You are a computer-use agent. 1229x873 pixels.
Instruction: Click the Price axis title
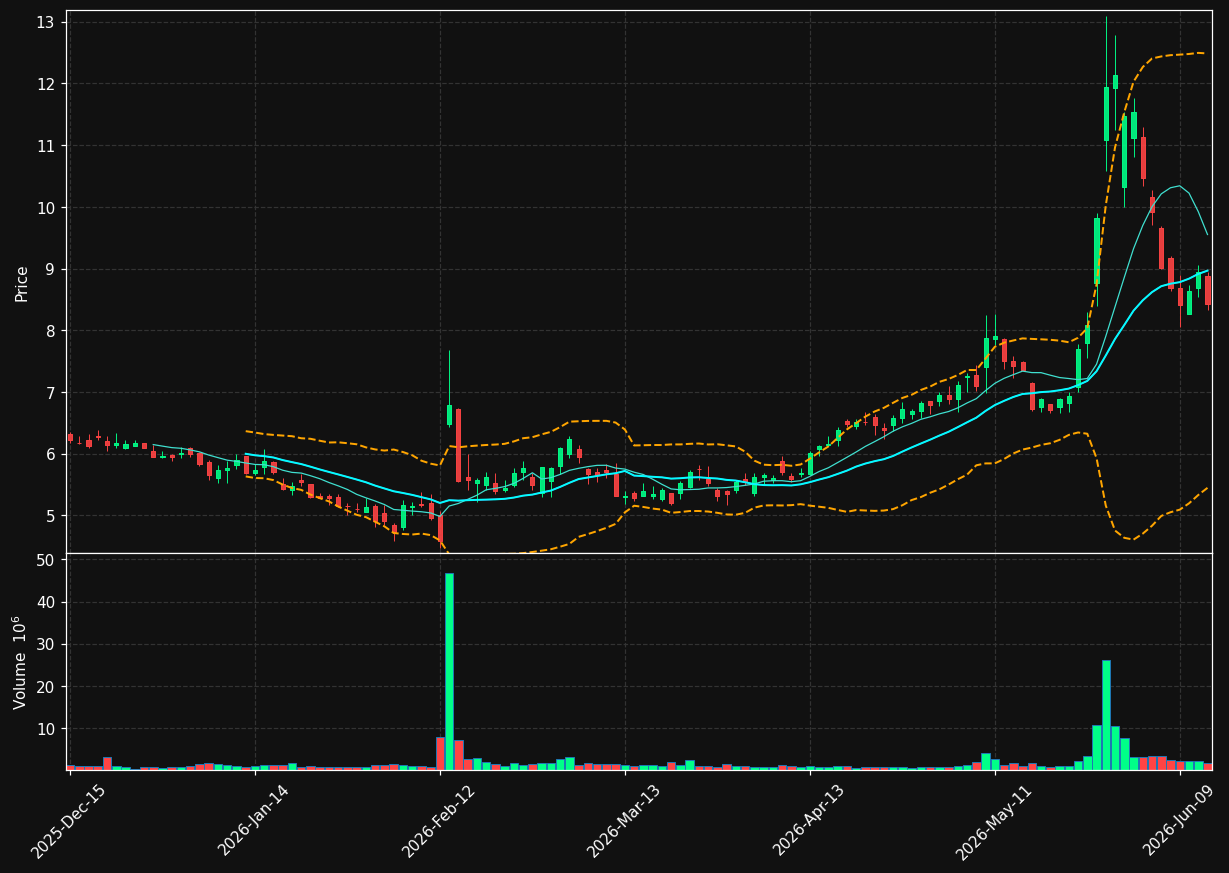[22, 283]
